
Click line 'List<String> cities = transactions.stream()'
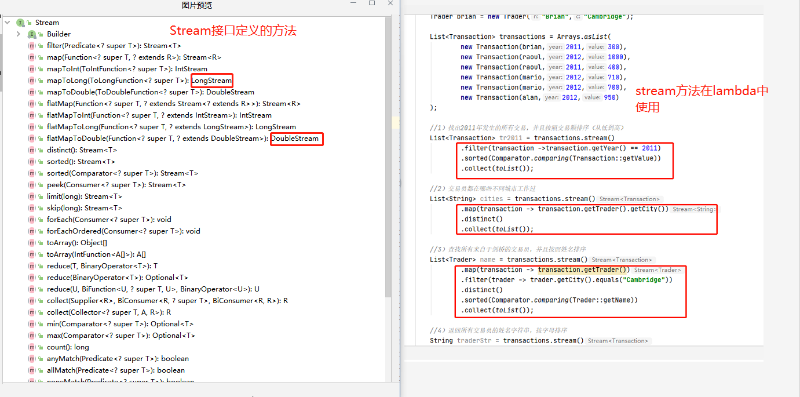pyautogui.click(x=513, y=198)
